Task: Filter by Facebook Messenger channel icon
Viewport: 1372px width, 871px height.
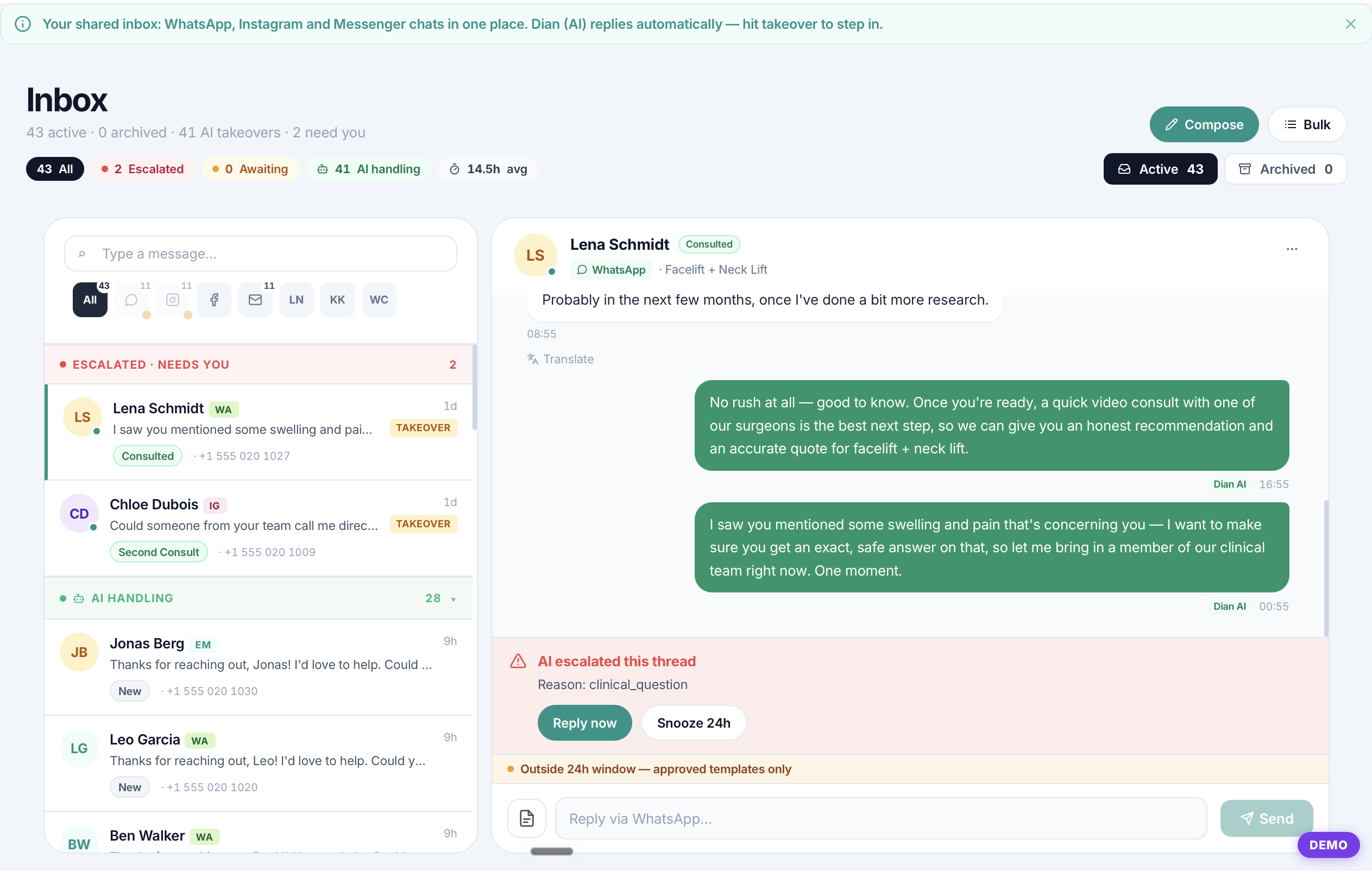Action: [x=213, y=300]
